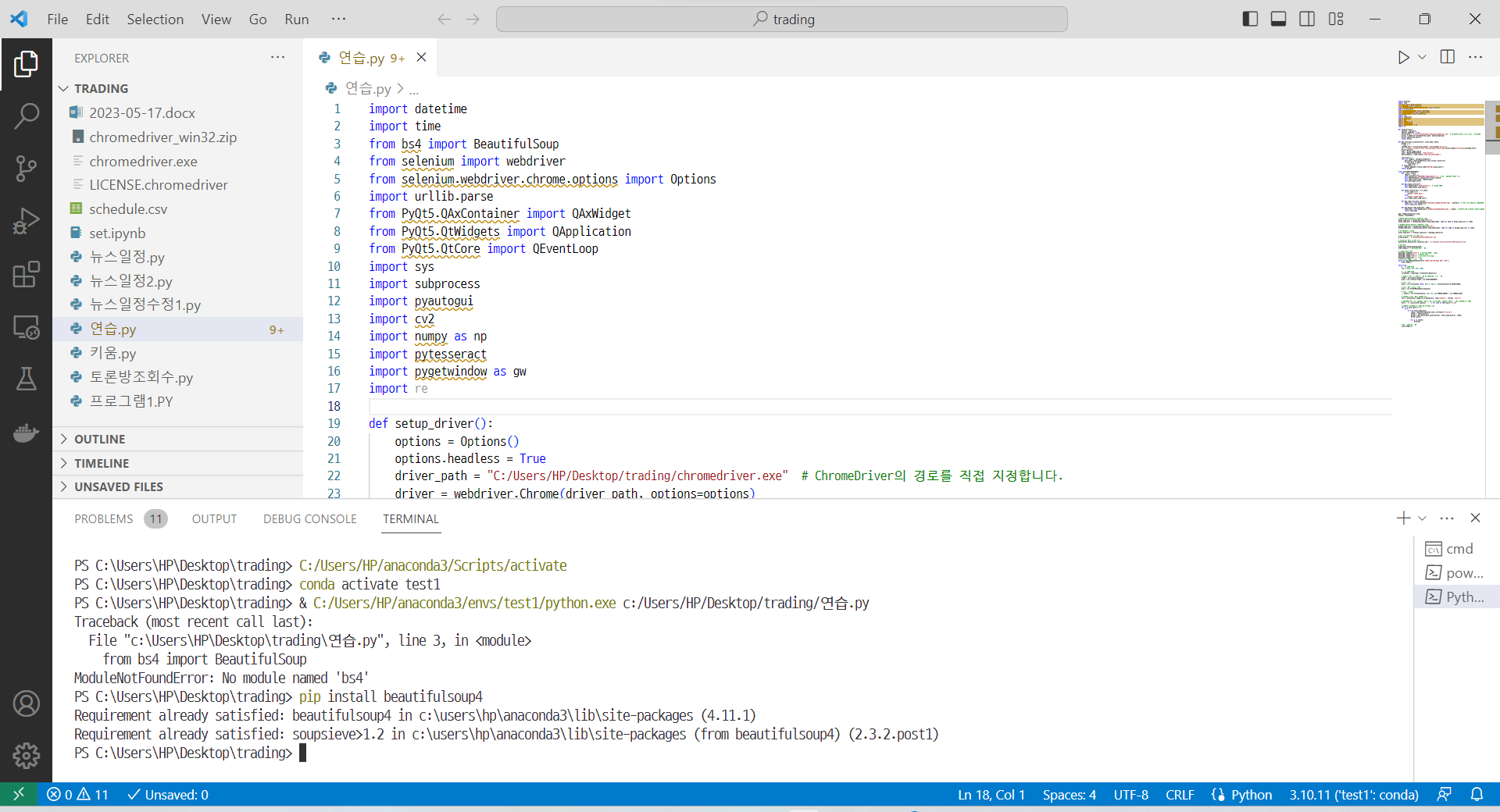1500x812 pixels.
Task: Open Run and Debug view
Action: tap(26, 221)
